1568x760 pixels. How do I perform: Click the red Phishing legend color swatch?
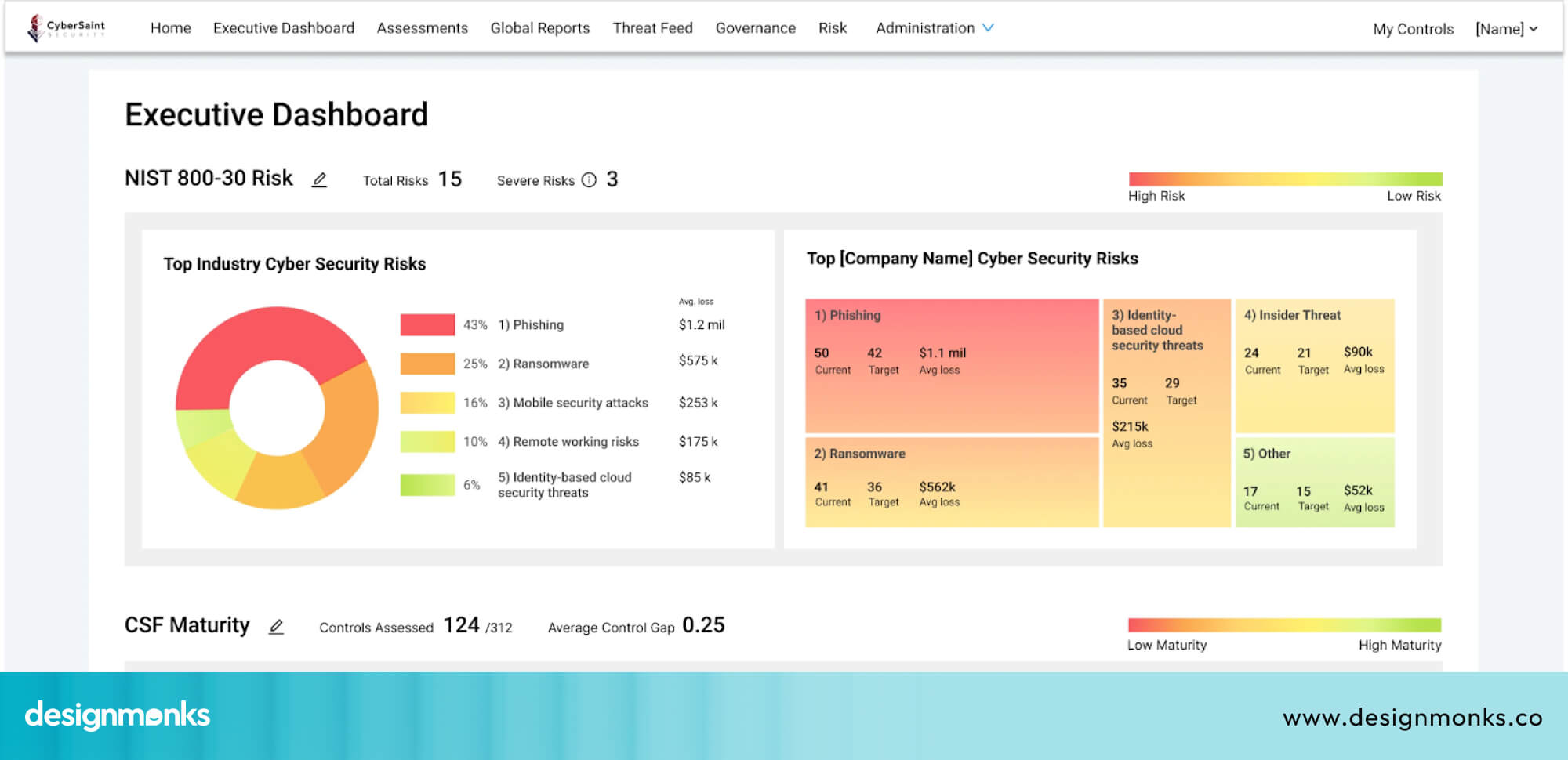427,324
